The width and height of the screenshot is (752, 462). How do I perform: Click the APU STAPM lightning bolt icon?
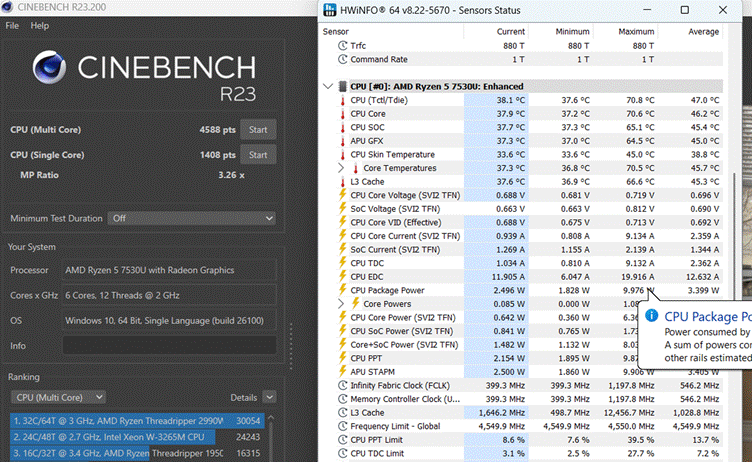(x=342, y=371)
